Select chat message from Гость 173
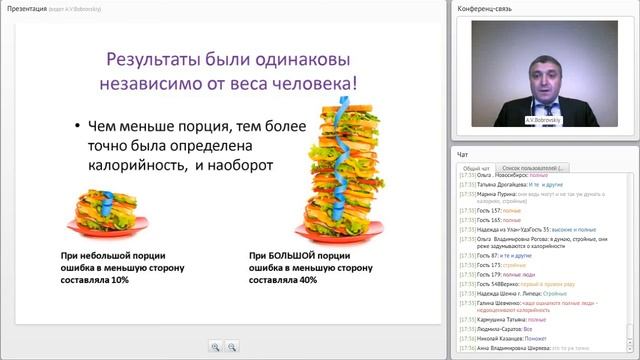This screenshot has width=640, height=360. (493, 265)
